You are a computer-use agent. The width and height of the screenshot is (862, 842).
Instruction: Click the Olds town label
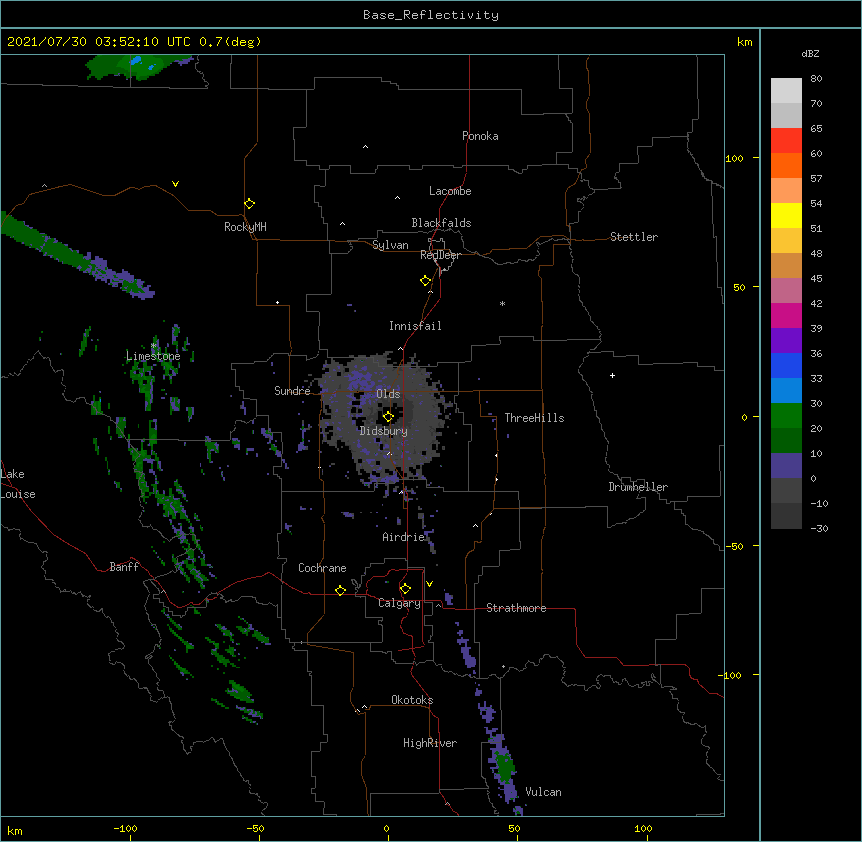point(388,394)
